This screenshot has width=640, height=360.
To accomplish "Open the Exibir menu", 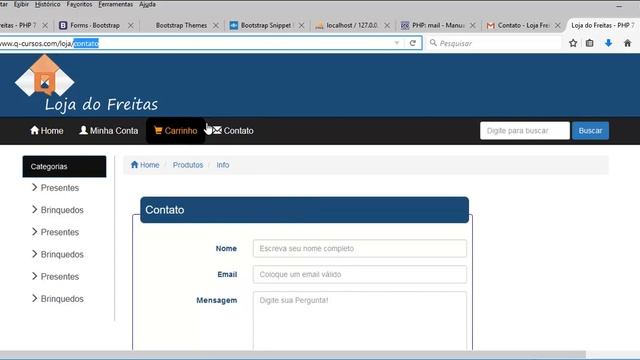I will tap(21, 4).
